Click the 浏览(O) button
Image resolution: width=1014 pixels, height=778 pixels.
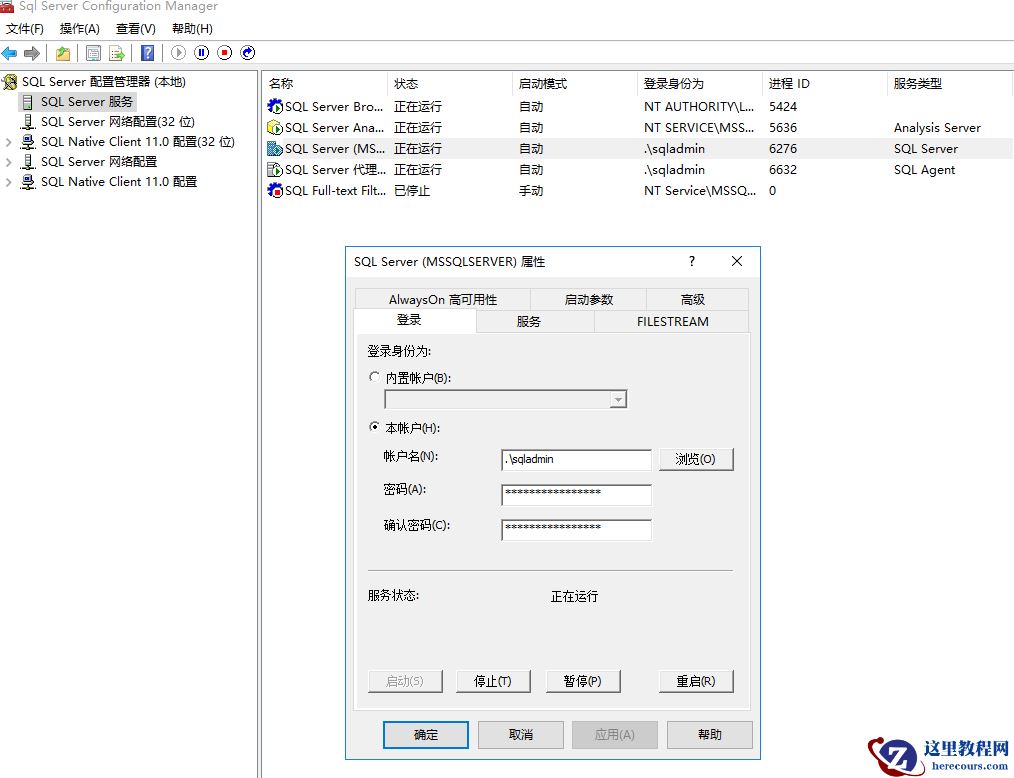pyautogui.click(x=696, y=459)
